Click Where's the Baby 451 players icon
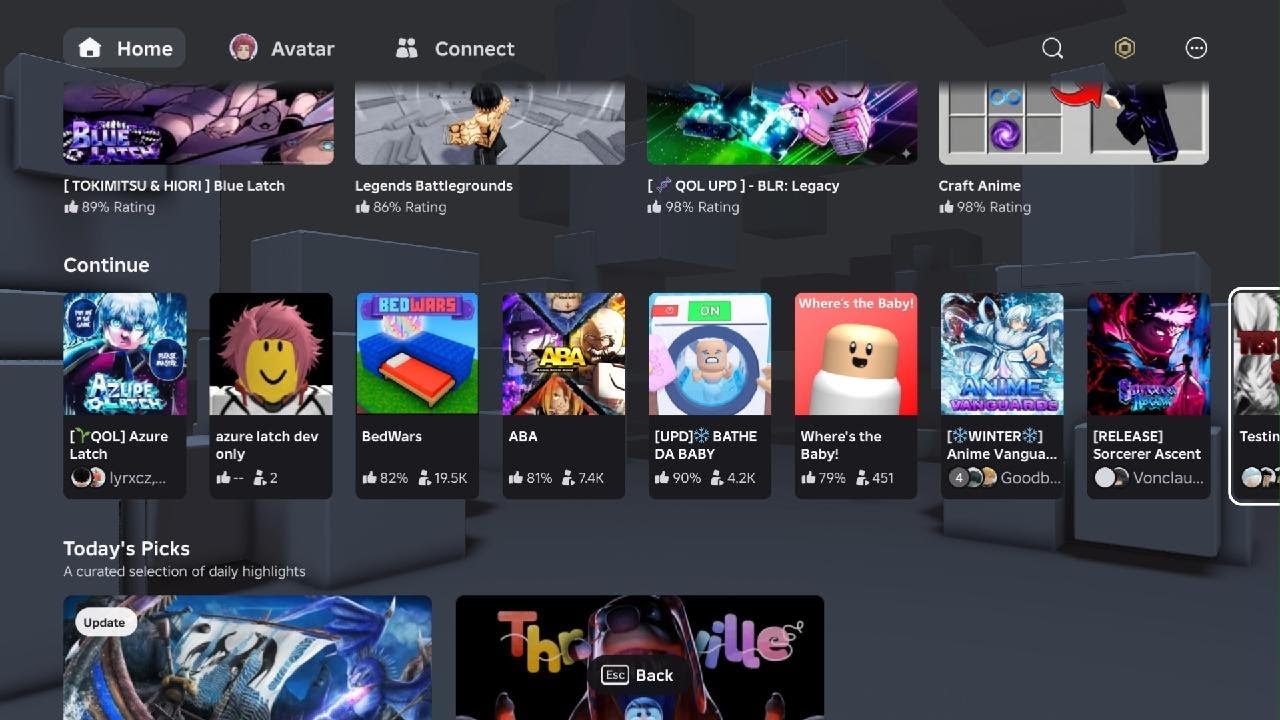The width and height of the screenshot is (1280, 720). pos(862,478)
